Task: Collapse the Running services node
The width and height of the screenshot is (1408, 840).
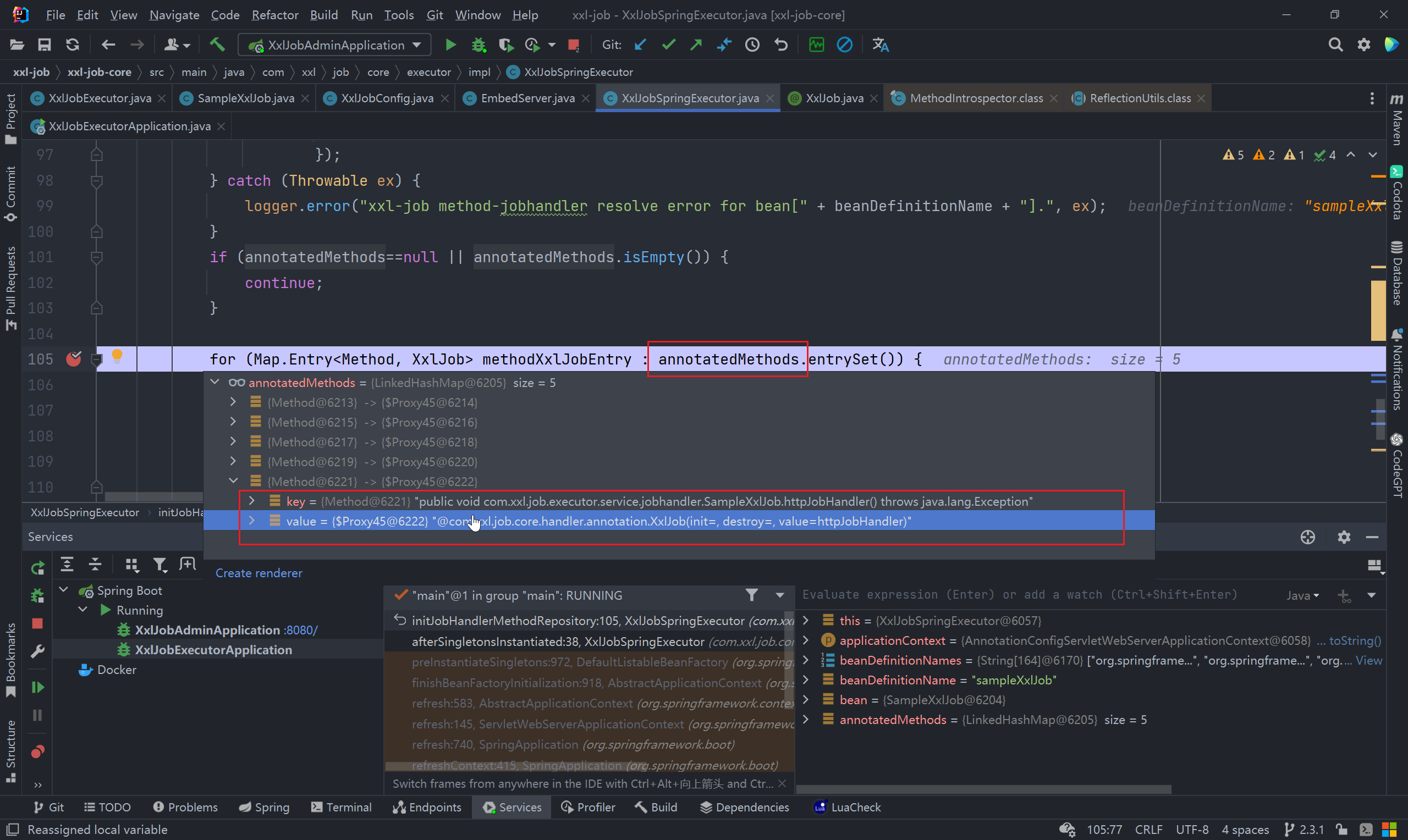Action: (83, 610)
